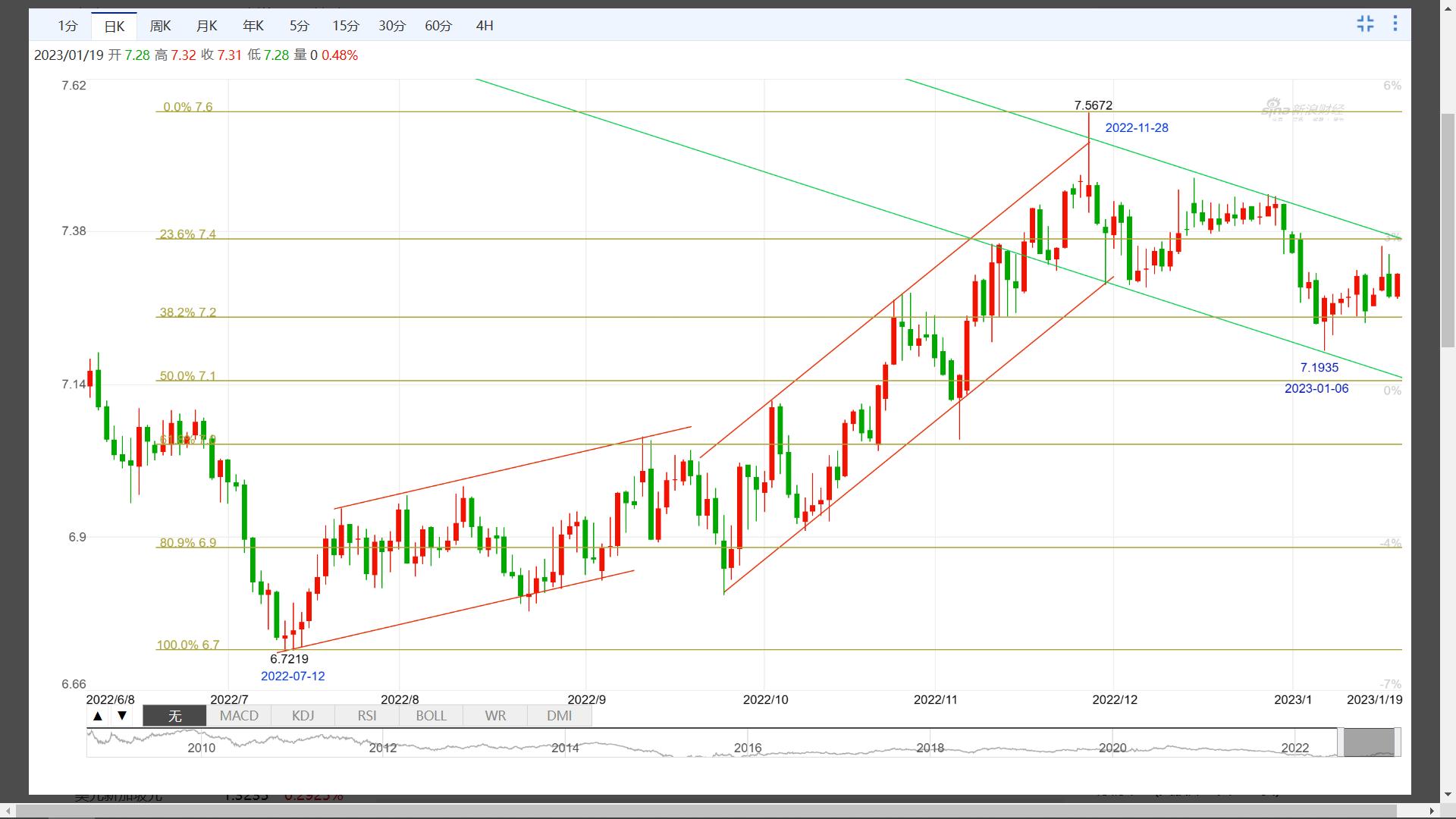Toggle the RSI indicator
This screenshot has width=1456, height=819.
coord(367,716)
